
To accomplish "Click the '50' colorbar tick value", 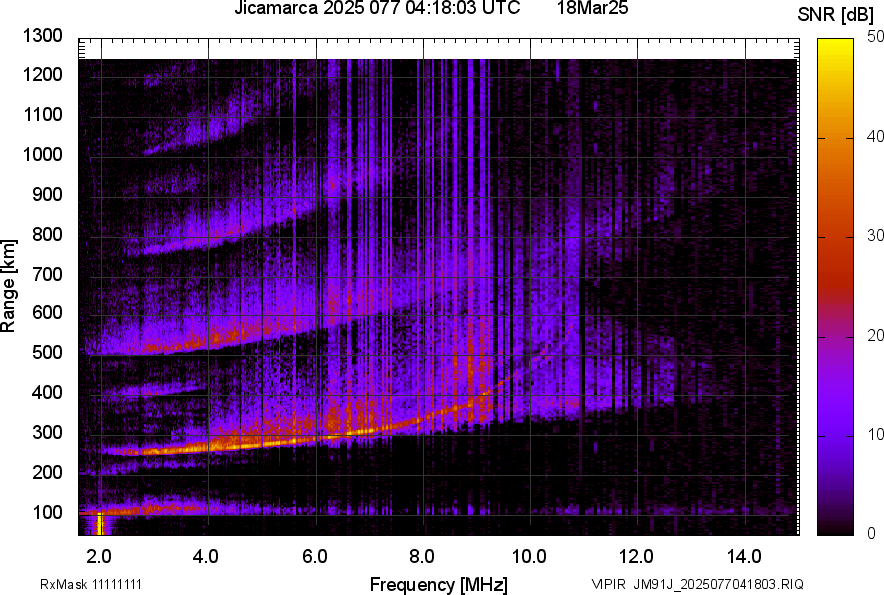I will (x=876, y=37).
